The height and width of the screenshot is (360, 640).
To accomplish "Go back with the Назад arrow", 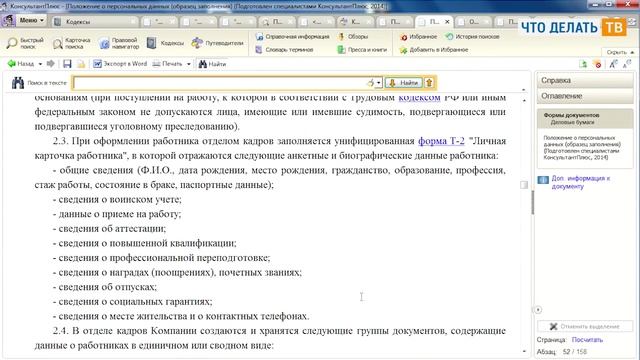I will click(x=20, y=64).
